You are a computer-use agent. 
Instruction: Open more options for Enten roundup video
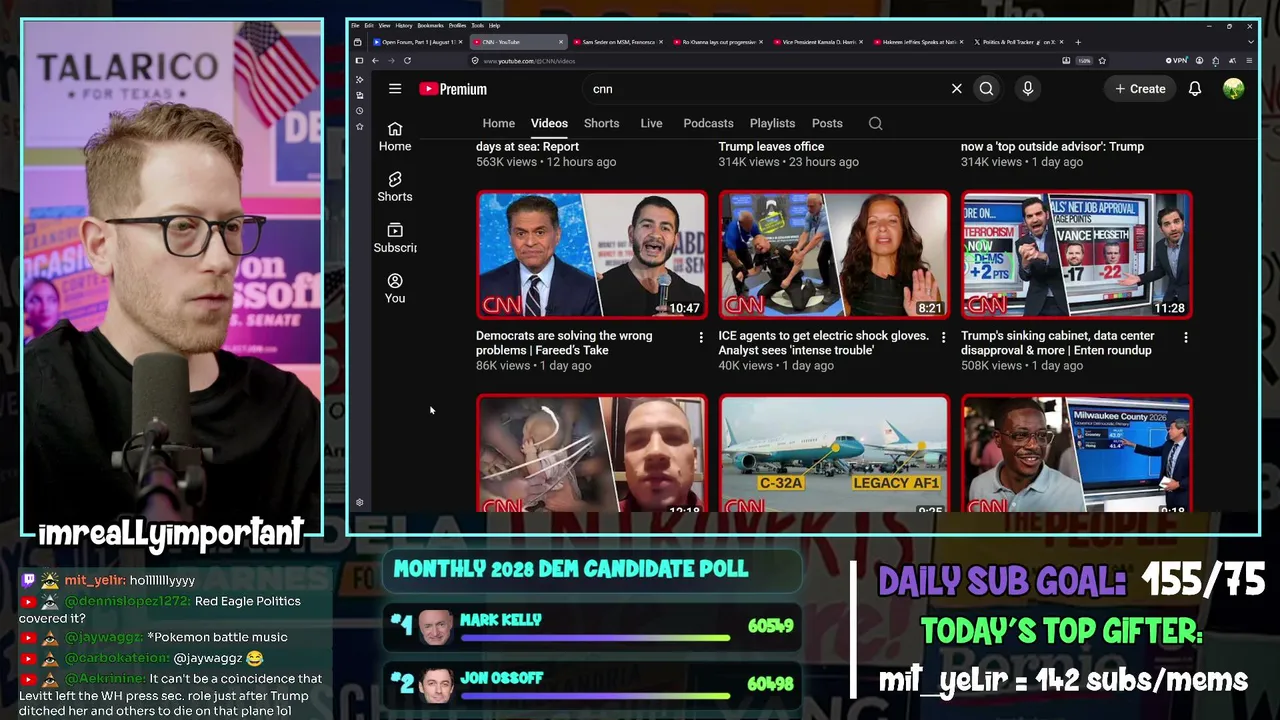click(x=1186, y=338)
